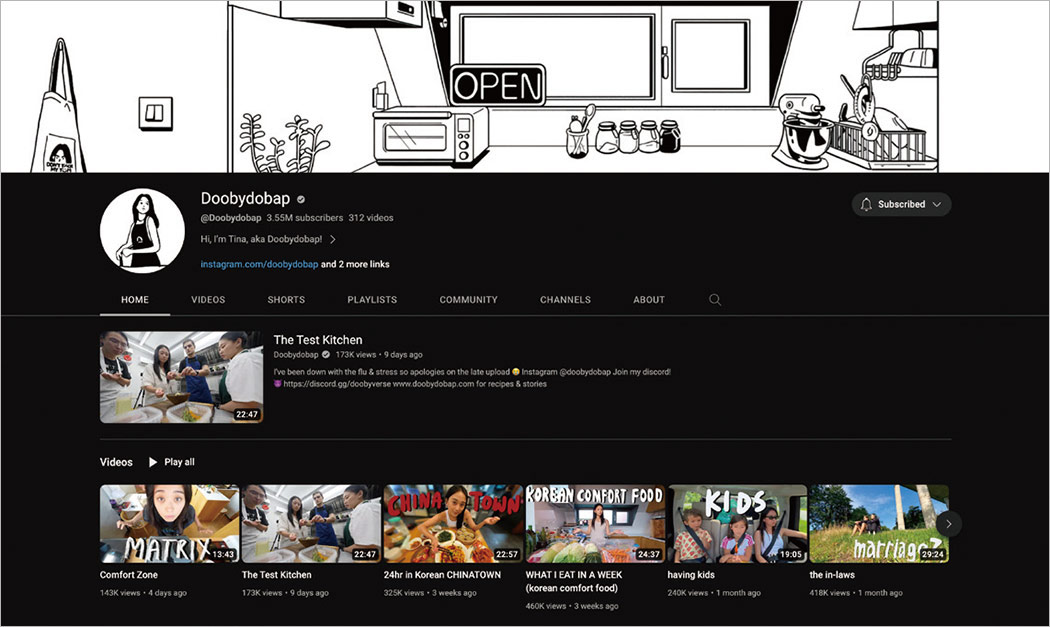1050x627 pixels.
Task: Click '460K views • 3 weeks ago' text
Action: click(x=572, y=606)
